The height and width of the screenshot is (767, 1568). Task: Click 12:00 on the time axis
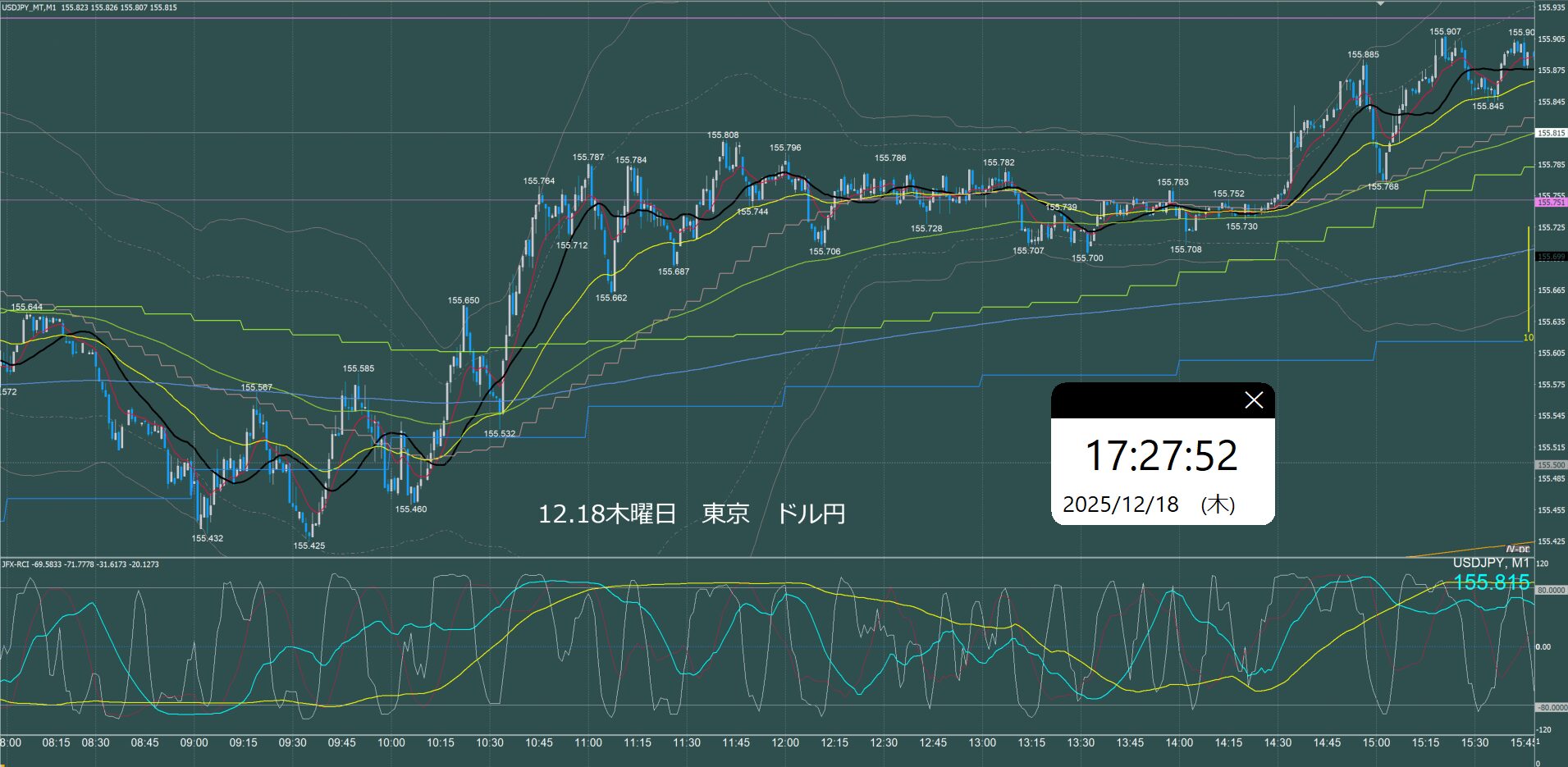785,742
